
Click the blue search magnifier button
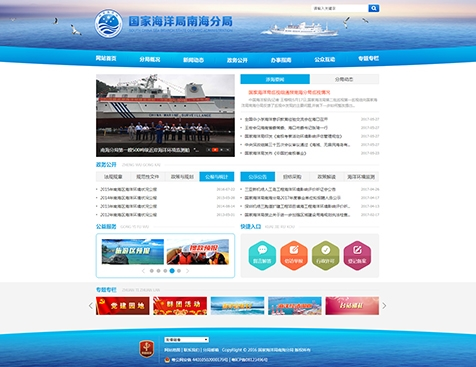coord(374,8)
